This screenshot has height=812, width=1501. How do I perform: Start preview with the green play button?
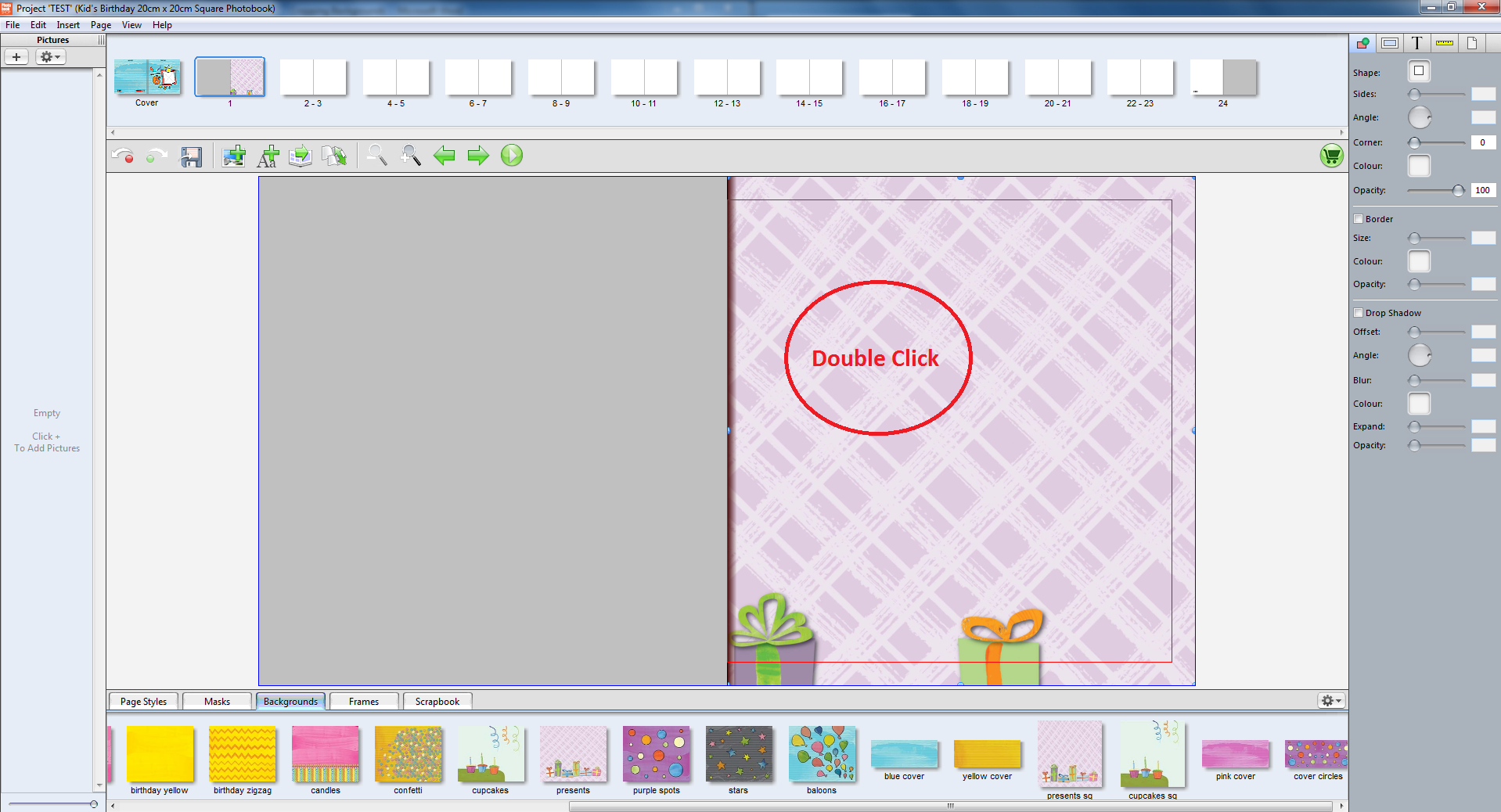pyautogui.click(x=512, y=156)
